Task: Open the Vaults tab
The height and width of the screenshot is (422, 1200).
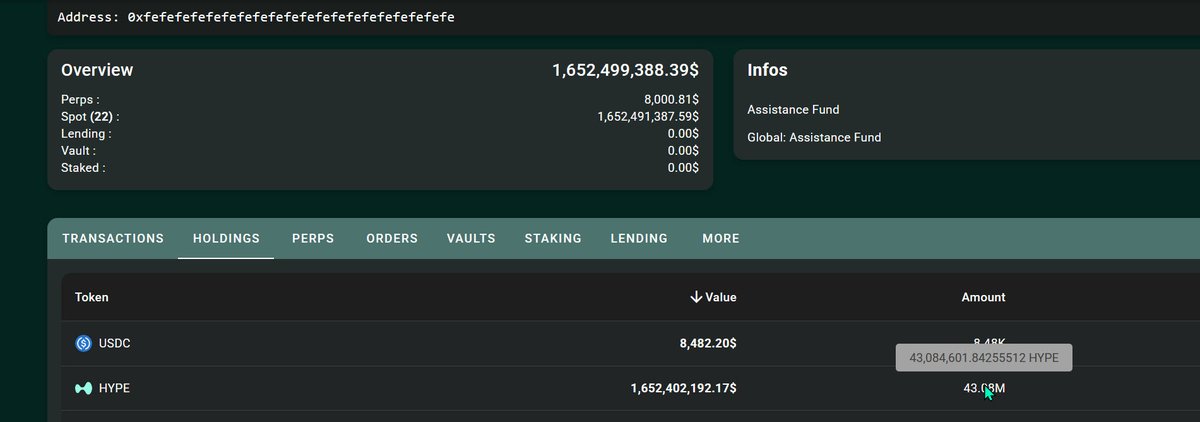Action: 471,238
